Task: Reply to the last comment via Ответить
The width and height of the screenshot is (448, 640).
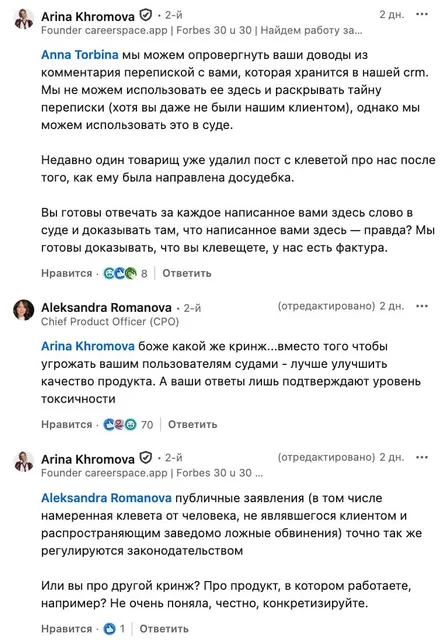Action: click(164, 629)
